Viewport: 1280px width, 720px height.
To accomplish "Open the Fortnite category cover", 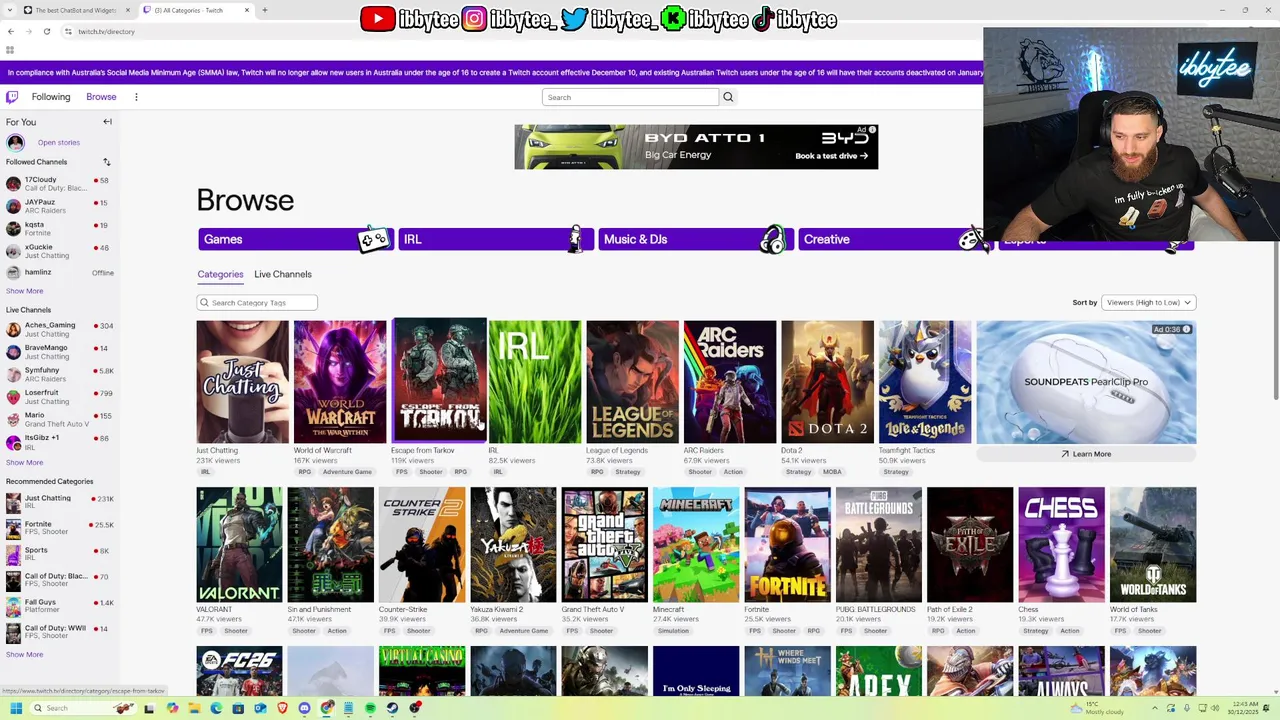I will click(x=787, y=544).
